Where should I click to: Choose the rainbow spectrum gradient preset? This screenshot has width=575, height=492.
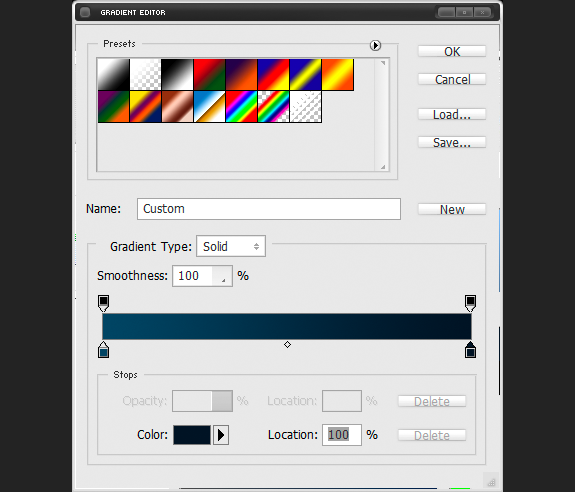click(241, 107)
